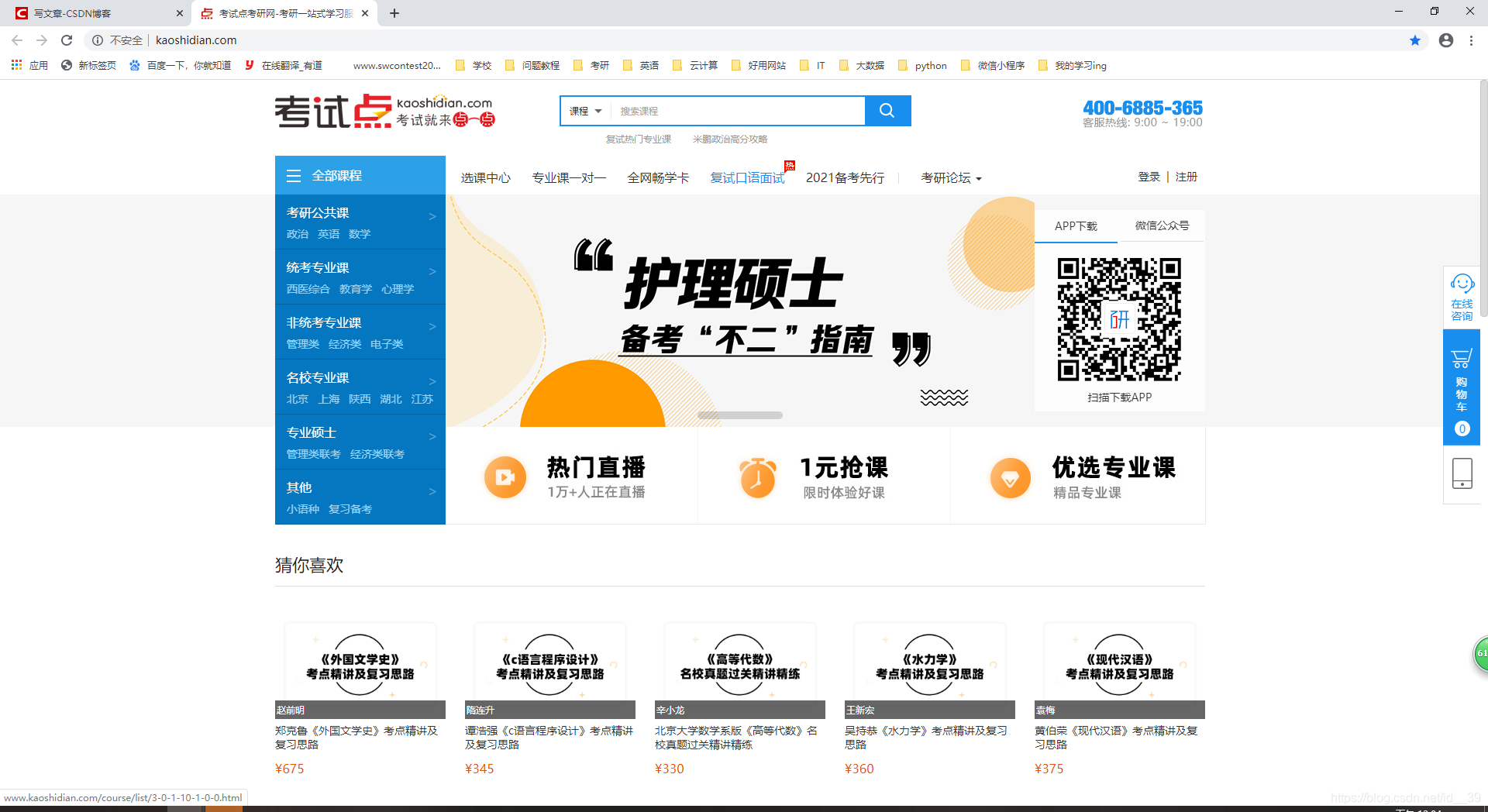Open the 复试热门专业课 link under search

(639, 139)
